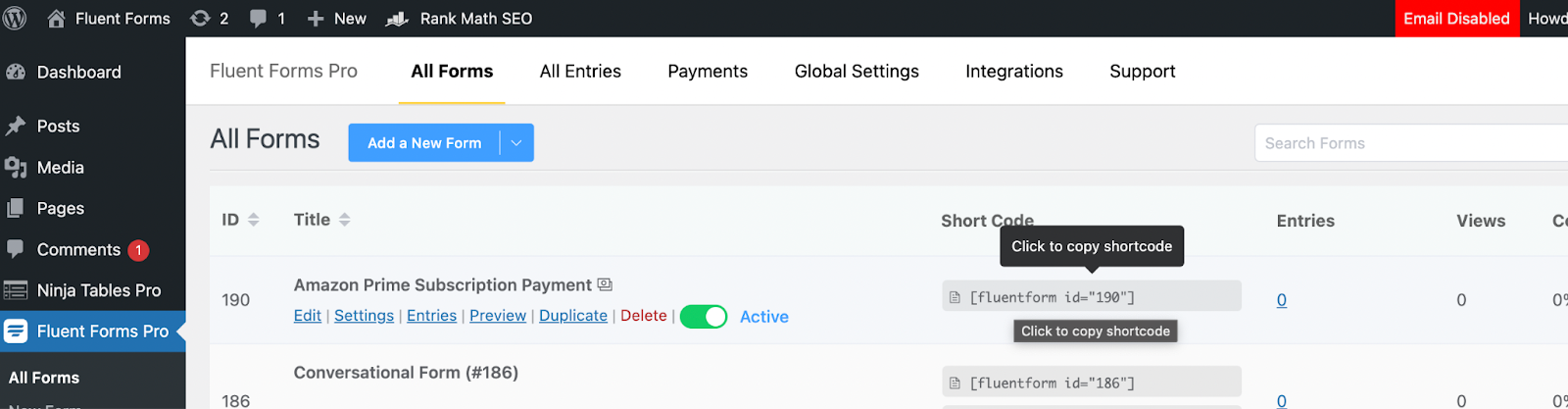This screenshot has width=1568, height=409.
Task: Copy the fluentform id="186" shortcode
Action: [x=1092, y=383]
